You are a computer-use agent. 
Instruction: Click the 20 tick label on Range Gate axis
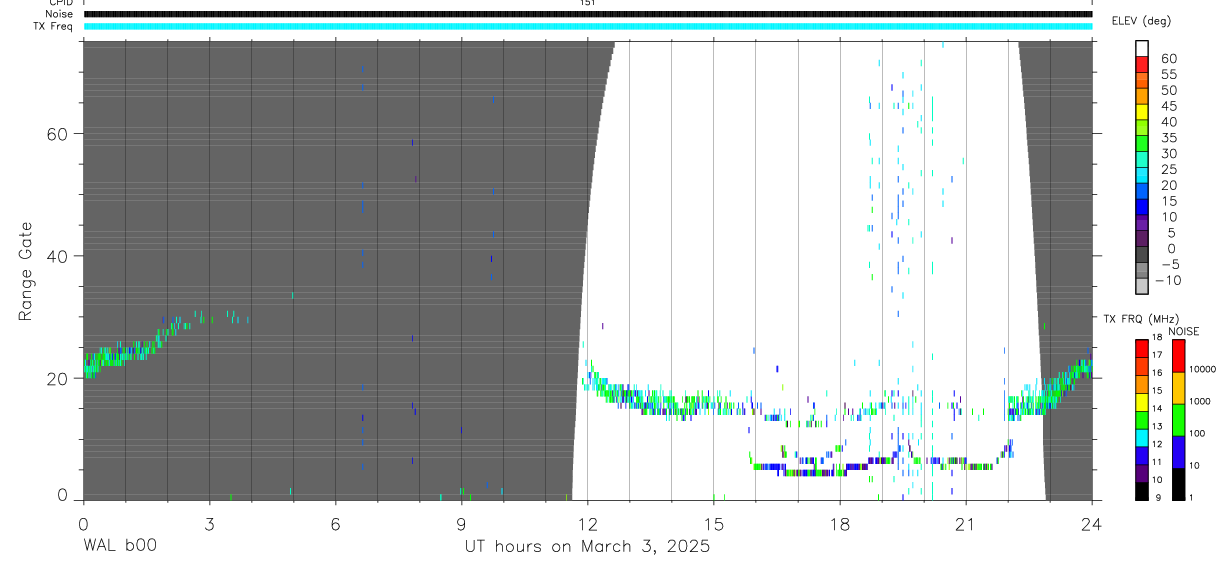[58, 379]
